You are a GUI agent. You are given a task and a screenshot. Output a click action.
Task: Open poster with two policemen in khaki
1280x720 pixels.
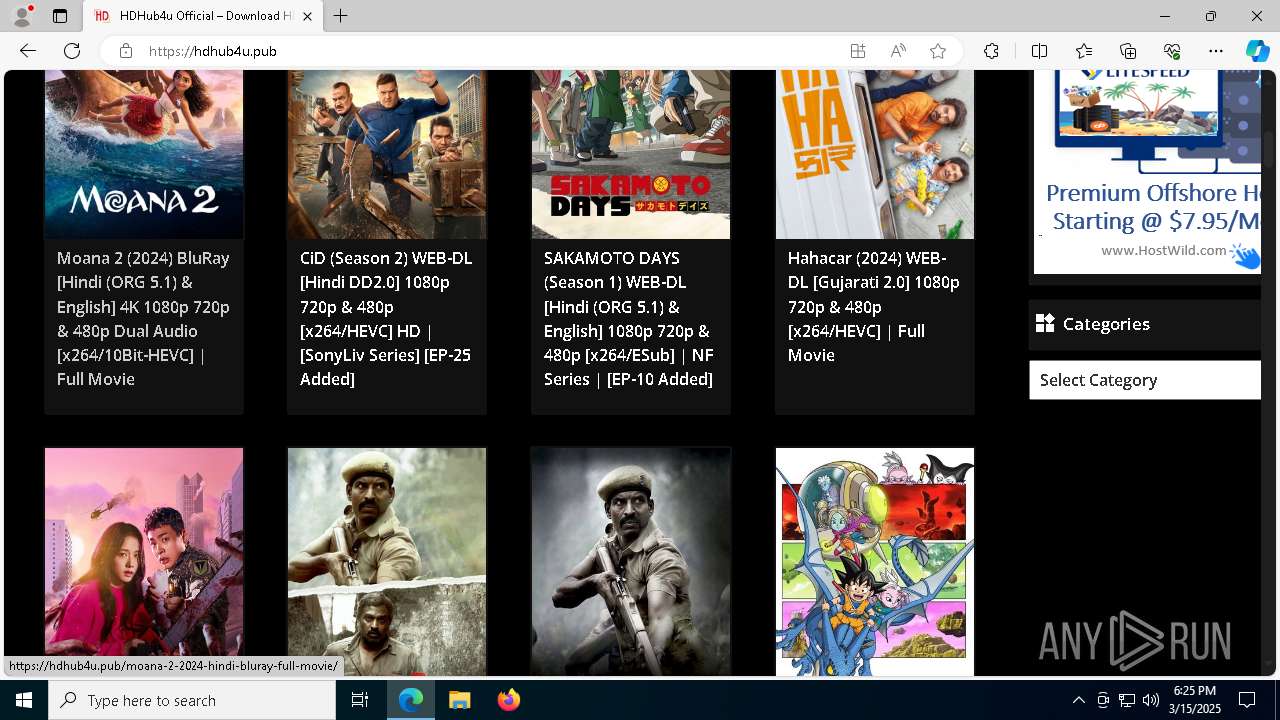[x=387, y=562]
